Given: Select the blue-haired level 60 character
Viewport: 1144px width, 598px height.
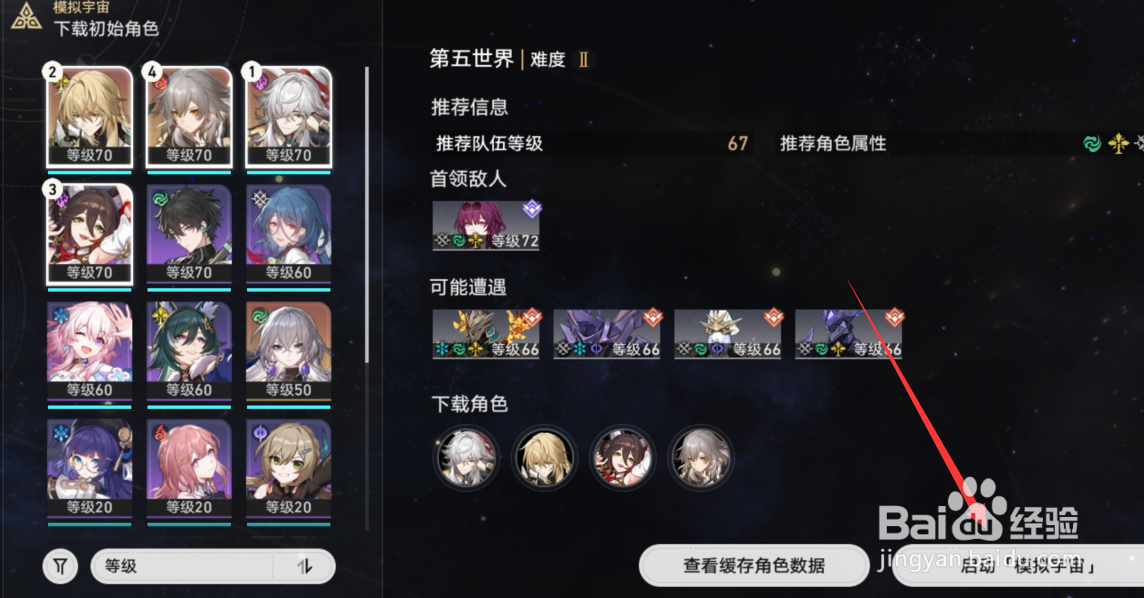Looking at the screenshot, I should coord(288,234).
